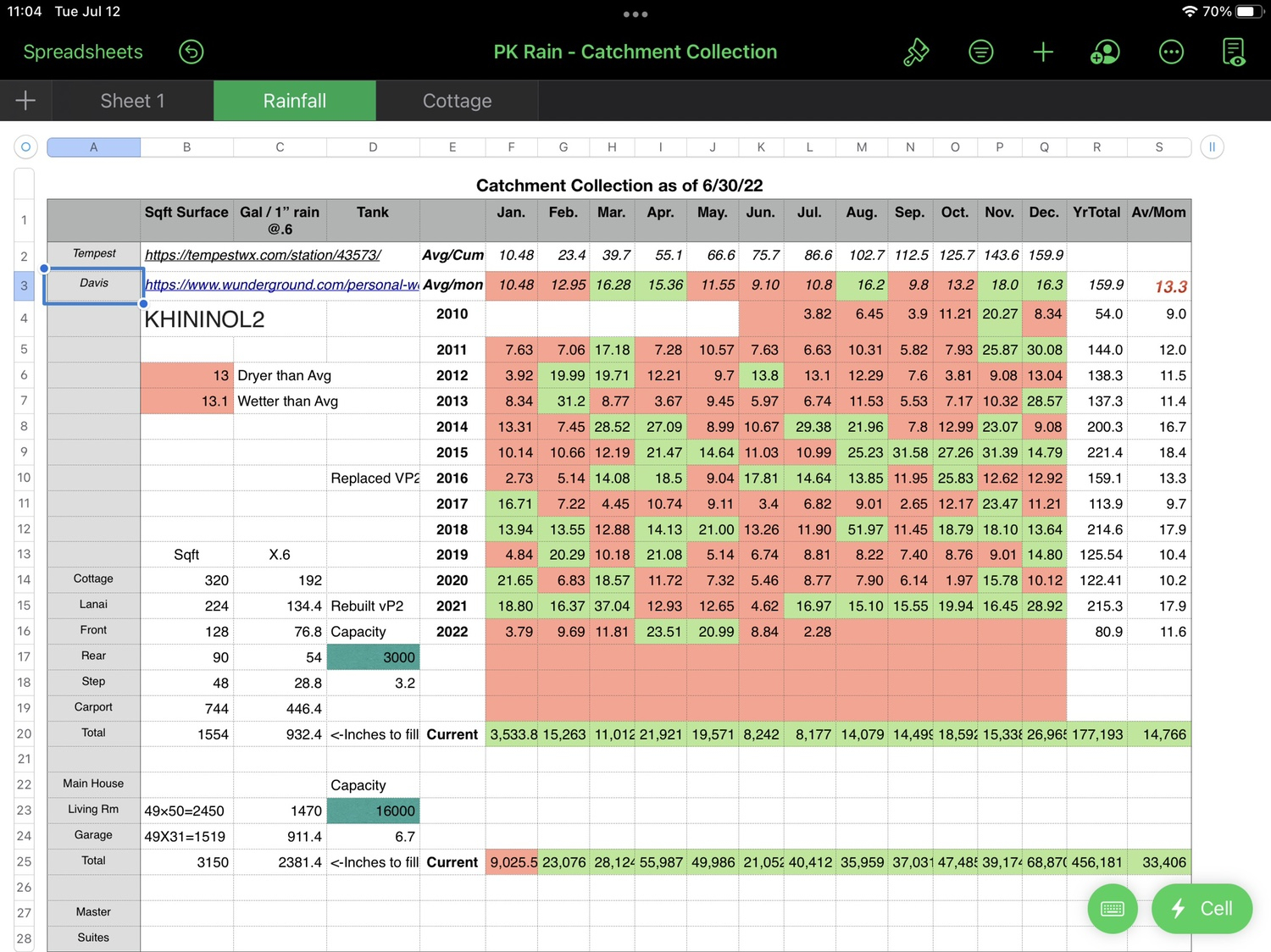This screenshot has width=1271, height=952.
Task: Select the teal 16000 capacity cell
Action: pyautogui.click(x=373, y=811)
